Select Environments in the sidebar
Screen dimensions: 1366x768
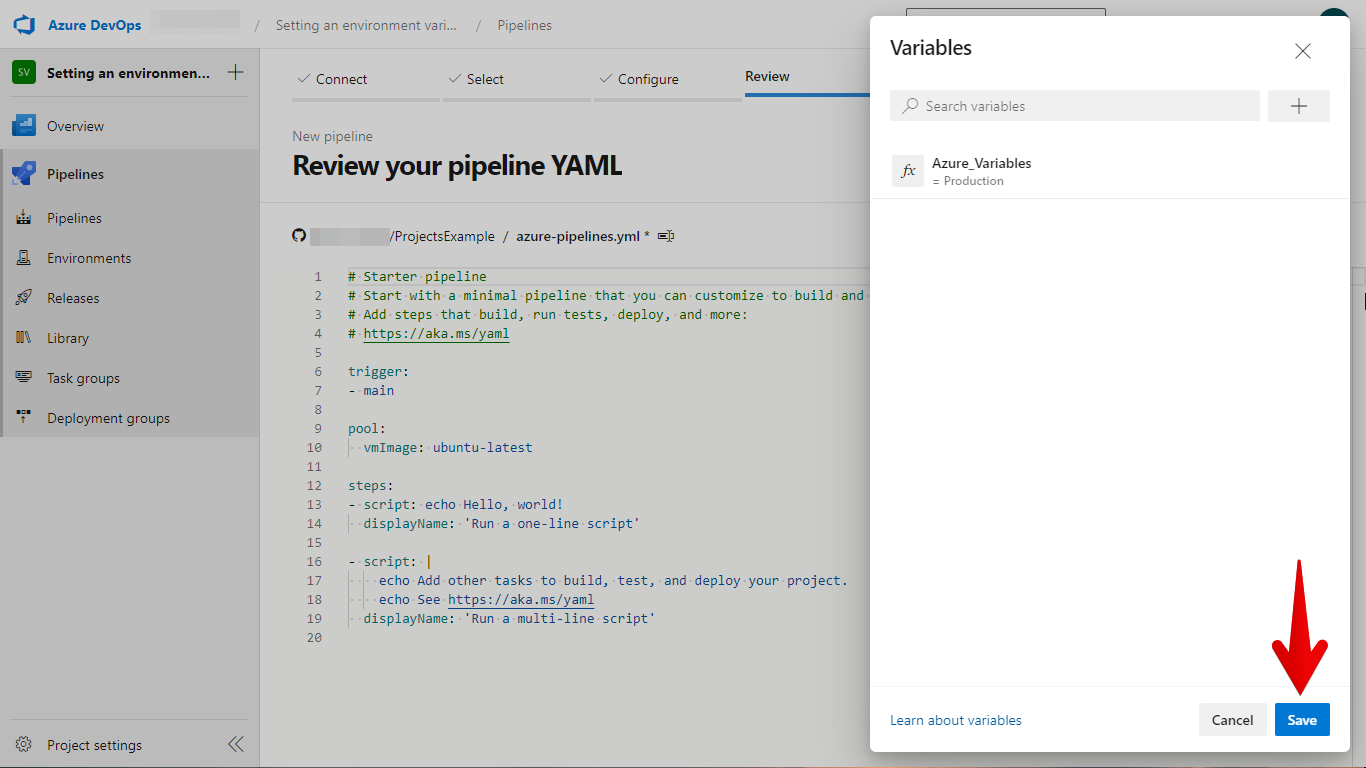(88, 258)
